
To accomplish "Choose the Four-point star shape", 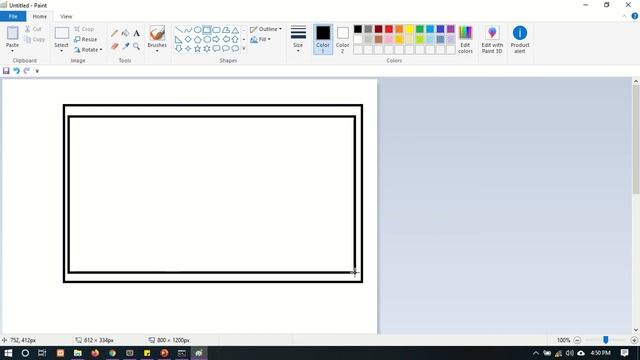I will [x=188, y=49].
